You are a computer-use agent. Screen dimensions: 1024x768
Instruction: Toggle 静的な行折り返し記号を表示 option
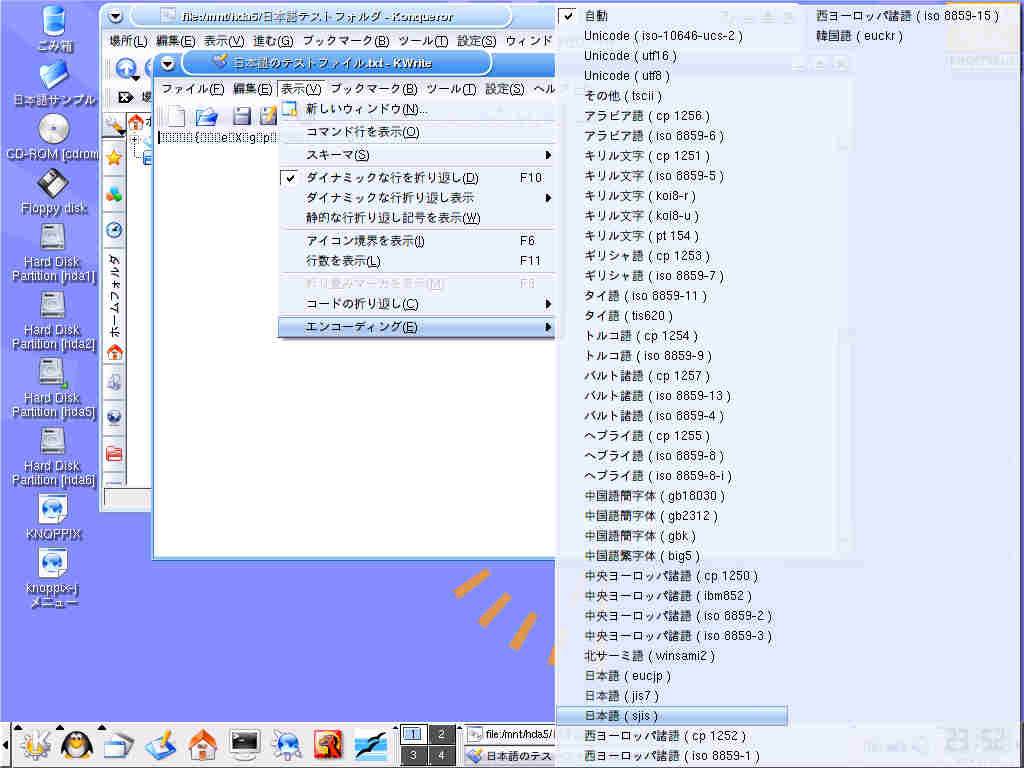coord(417,217)
